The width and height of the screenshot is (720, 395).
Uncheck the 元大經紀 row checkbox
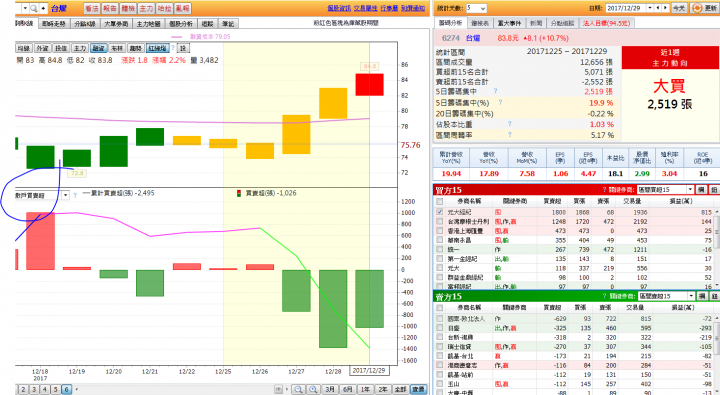coord(440,212)
